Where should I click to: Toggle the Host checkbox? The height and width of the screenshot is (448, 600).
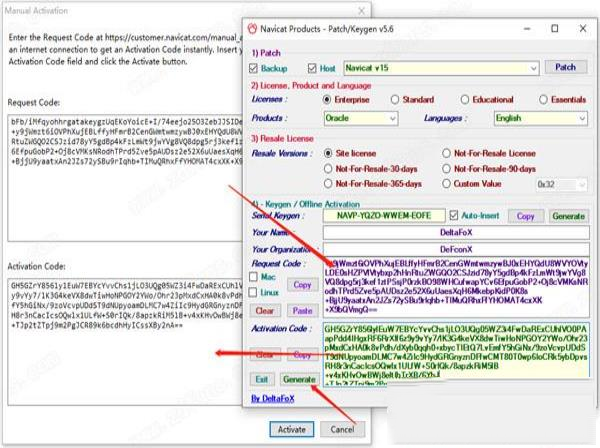pyautogui.click(x=312, y=68)
